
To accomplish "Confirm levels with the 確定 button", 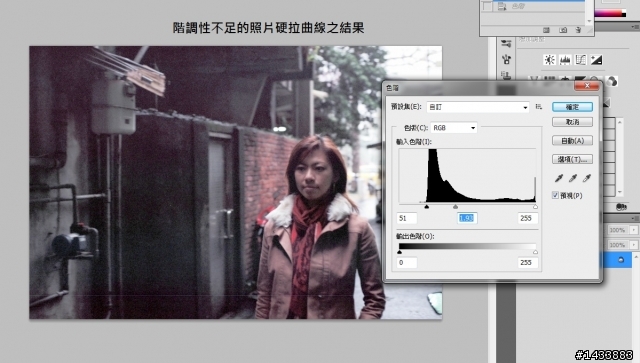I will (572, 107).
